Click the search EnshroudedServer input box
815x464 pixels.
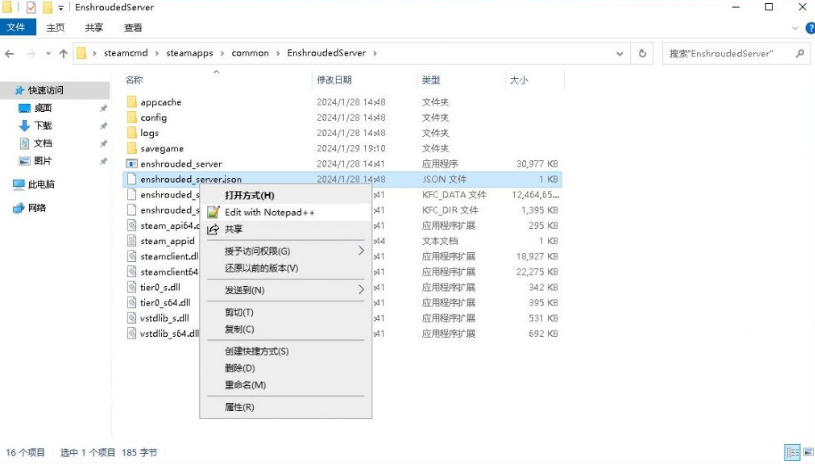click(x=735, y=53)
